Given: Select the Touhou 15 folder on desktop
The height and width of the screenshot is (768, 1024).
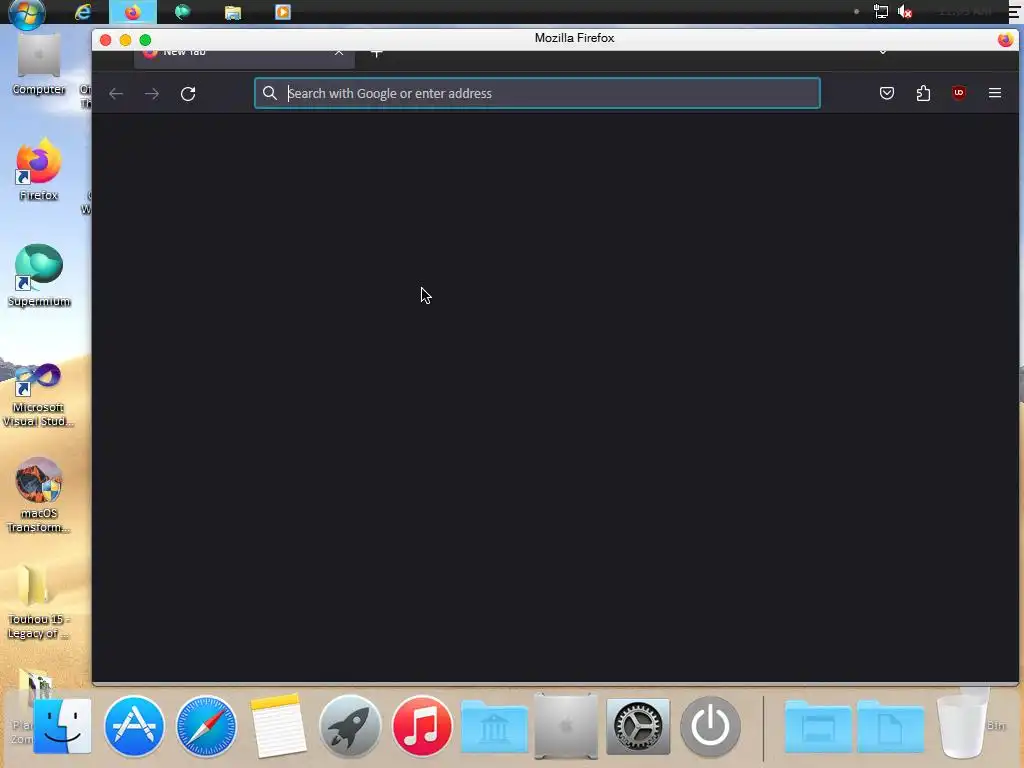Looking at the screenshot, I should [x=39, y=602].
